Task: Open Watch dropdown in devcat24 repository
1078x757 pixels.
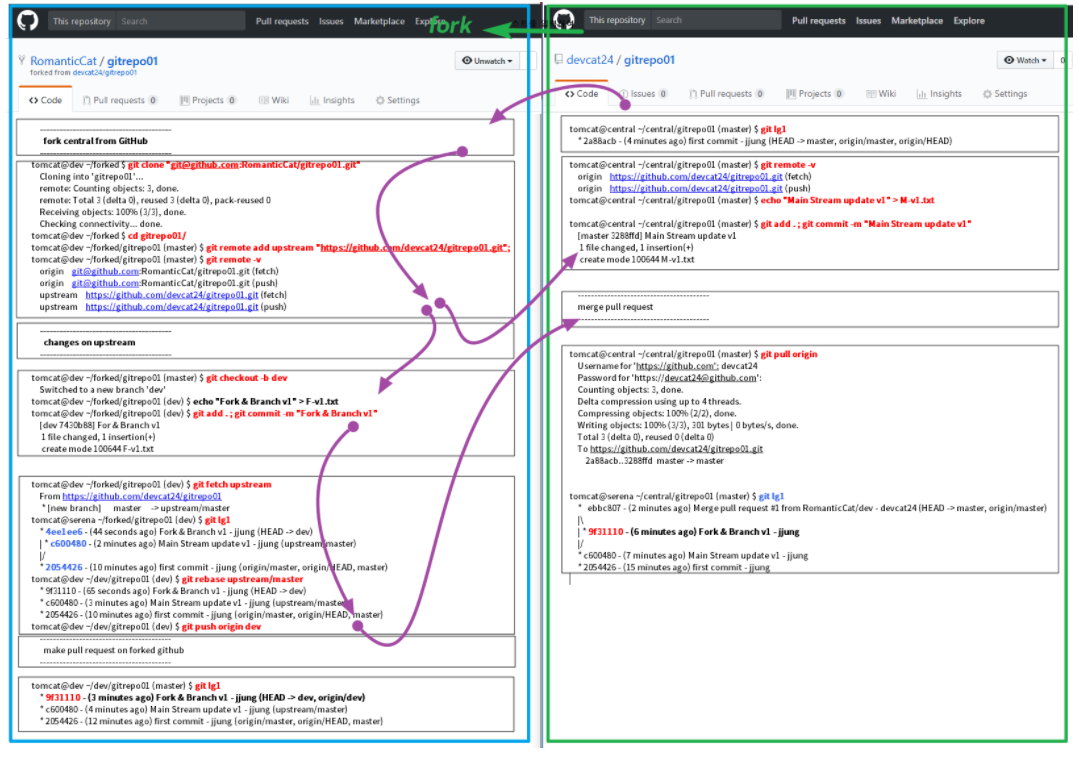Action: 1025,60
